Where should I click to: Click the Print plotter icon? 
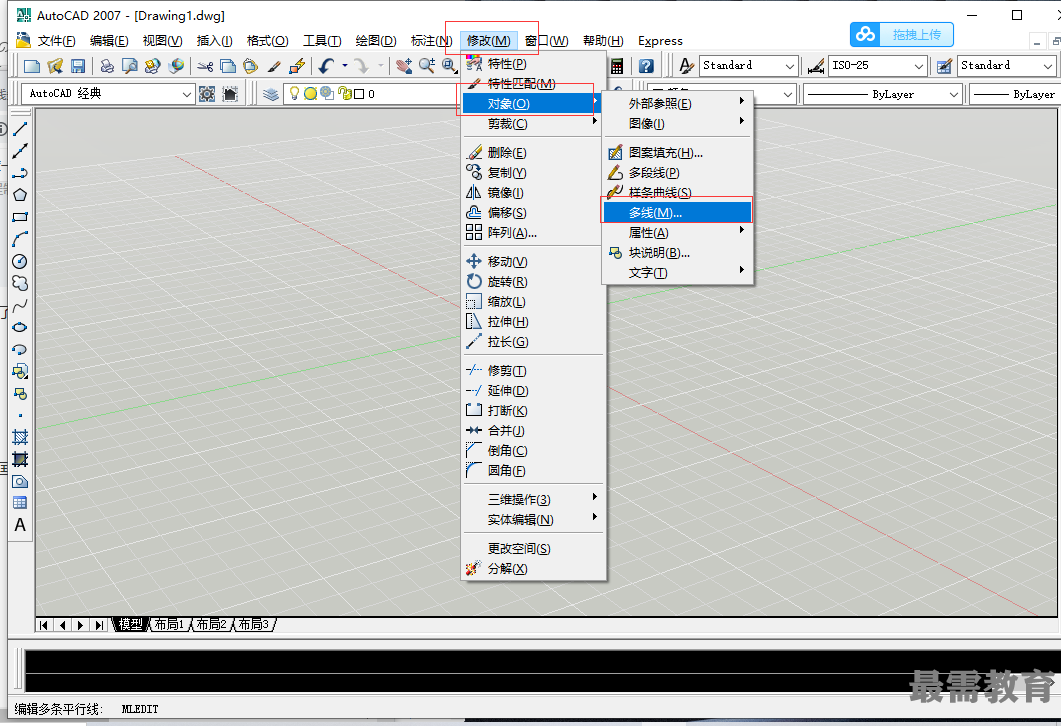pyautogui.click(x=107, y=66)
